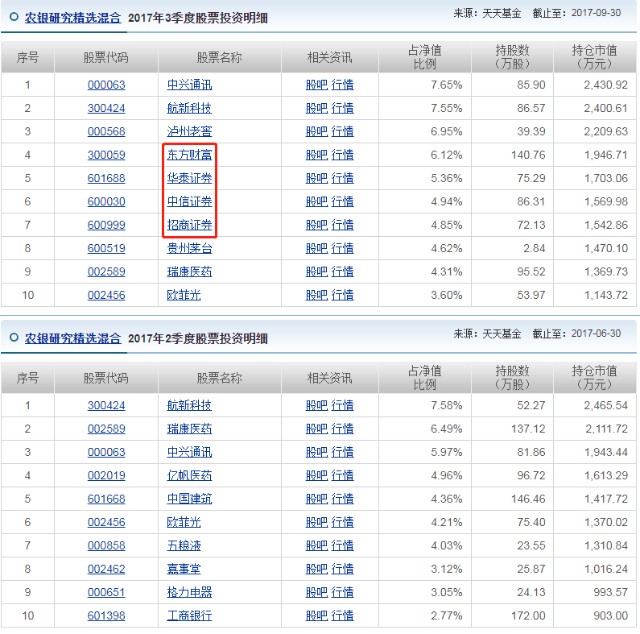Open 东方财富 stock name
This screenshot has height=634, width=640.
tap(189, 155)
